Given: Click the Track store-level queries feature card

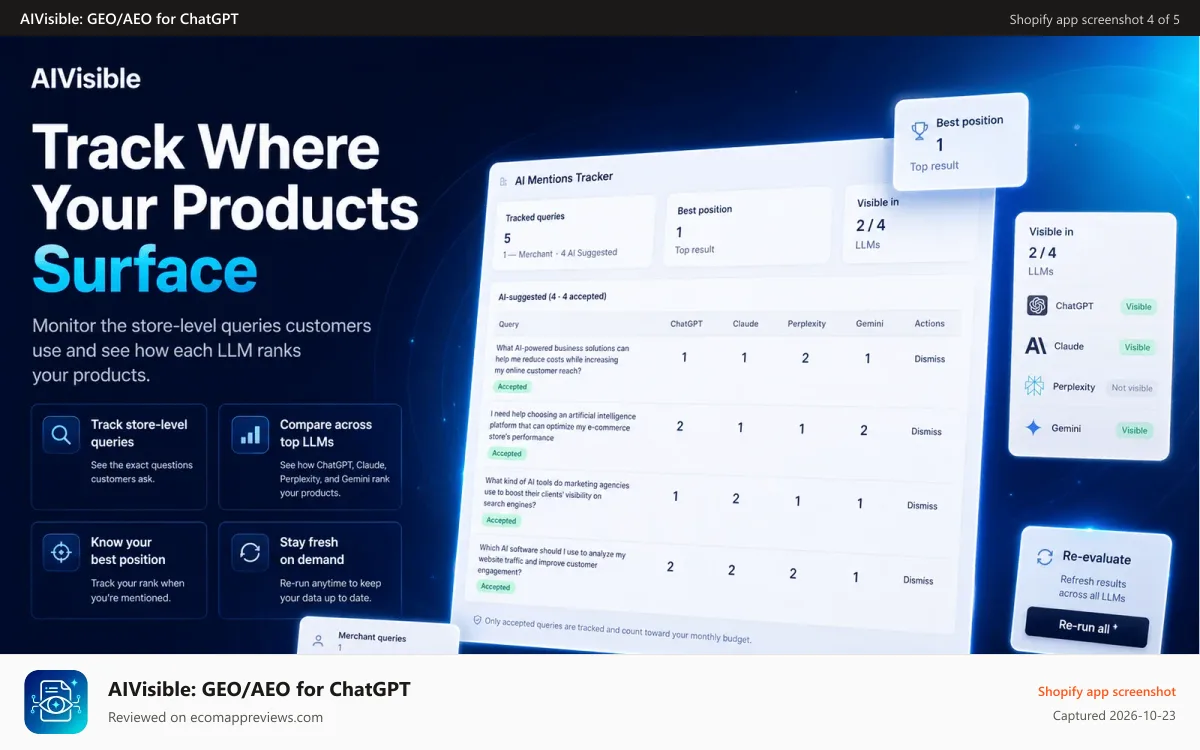Looking at the screenshot, I should [x=119, y=457].
